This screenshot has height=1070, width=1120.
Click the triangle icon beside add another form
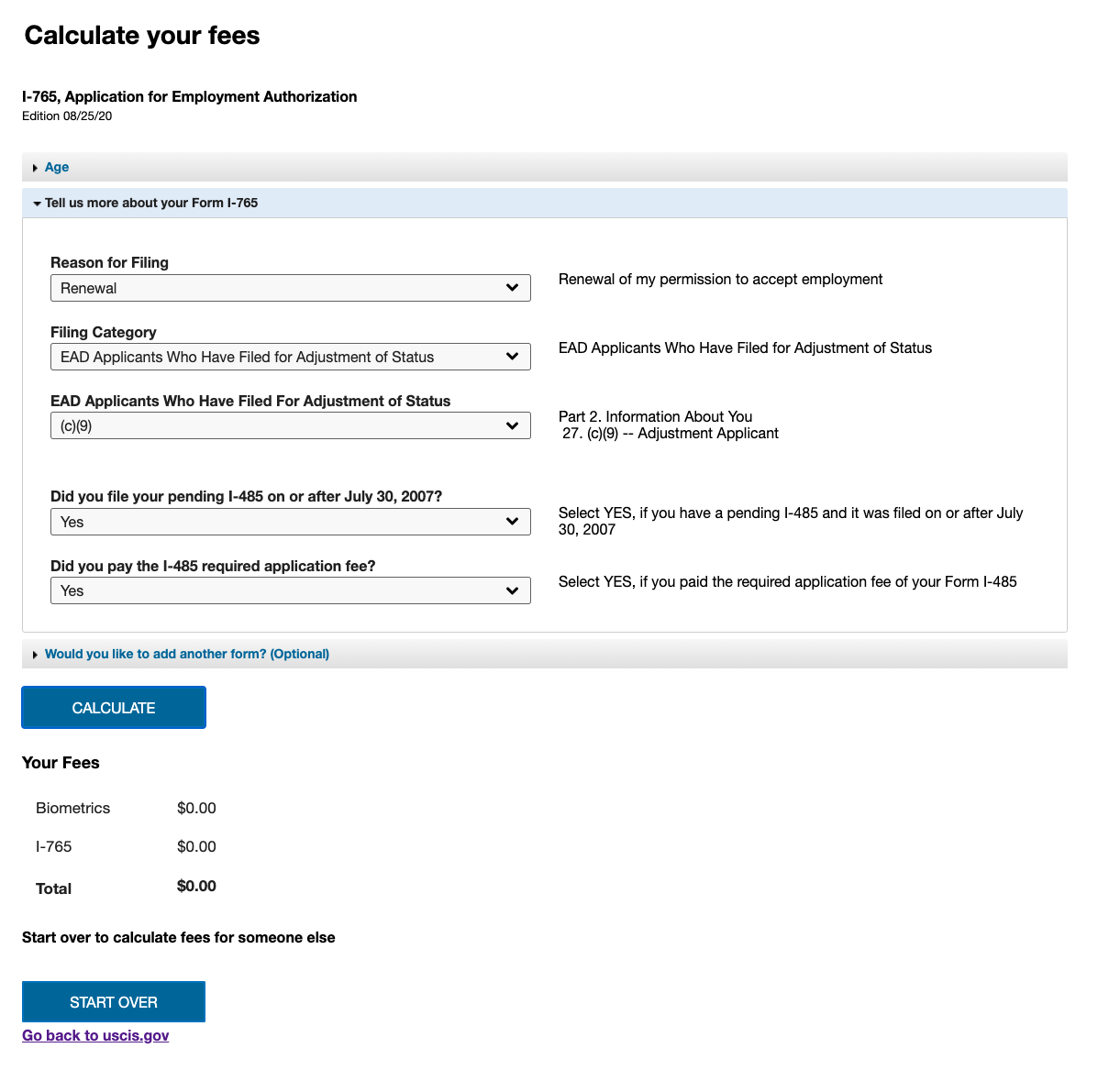pyautogui.click(x=35, y=655)
